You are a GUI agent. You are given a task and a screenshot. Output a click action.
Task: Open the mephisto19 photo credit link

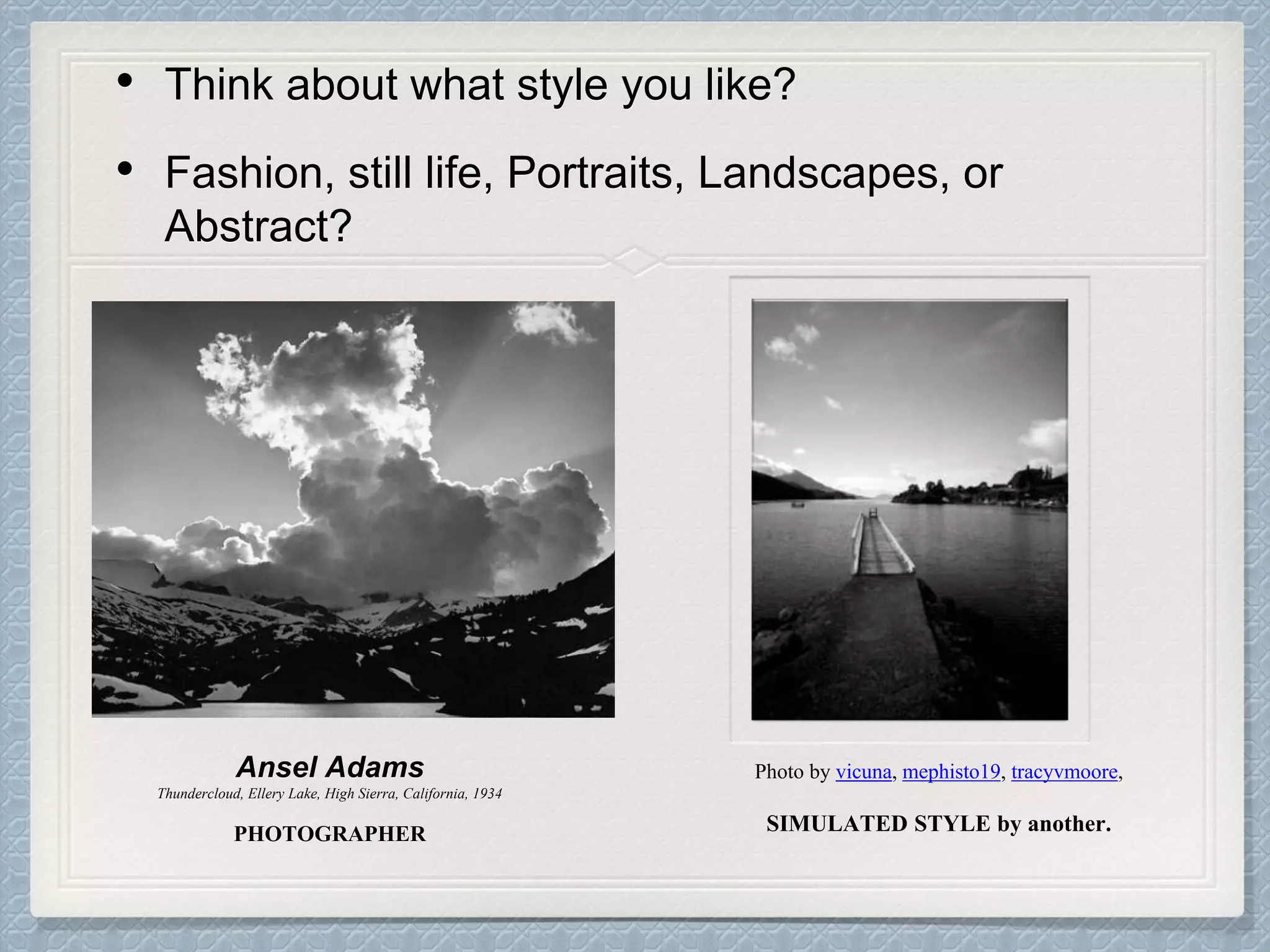(x=951, y=772)
